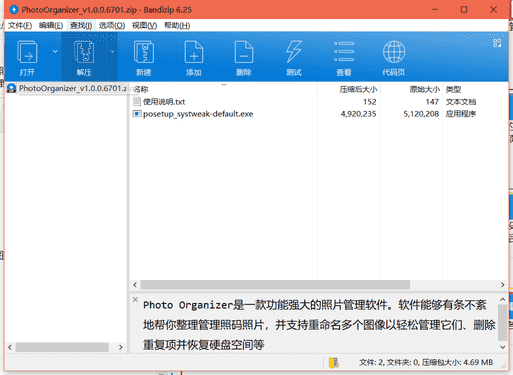
Task: Select the file 使用说明.txt
Action: coord(164,102)
